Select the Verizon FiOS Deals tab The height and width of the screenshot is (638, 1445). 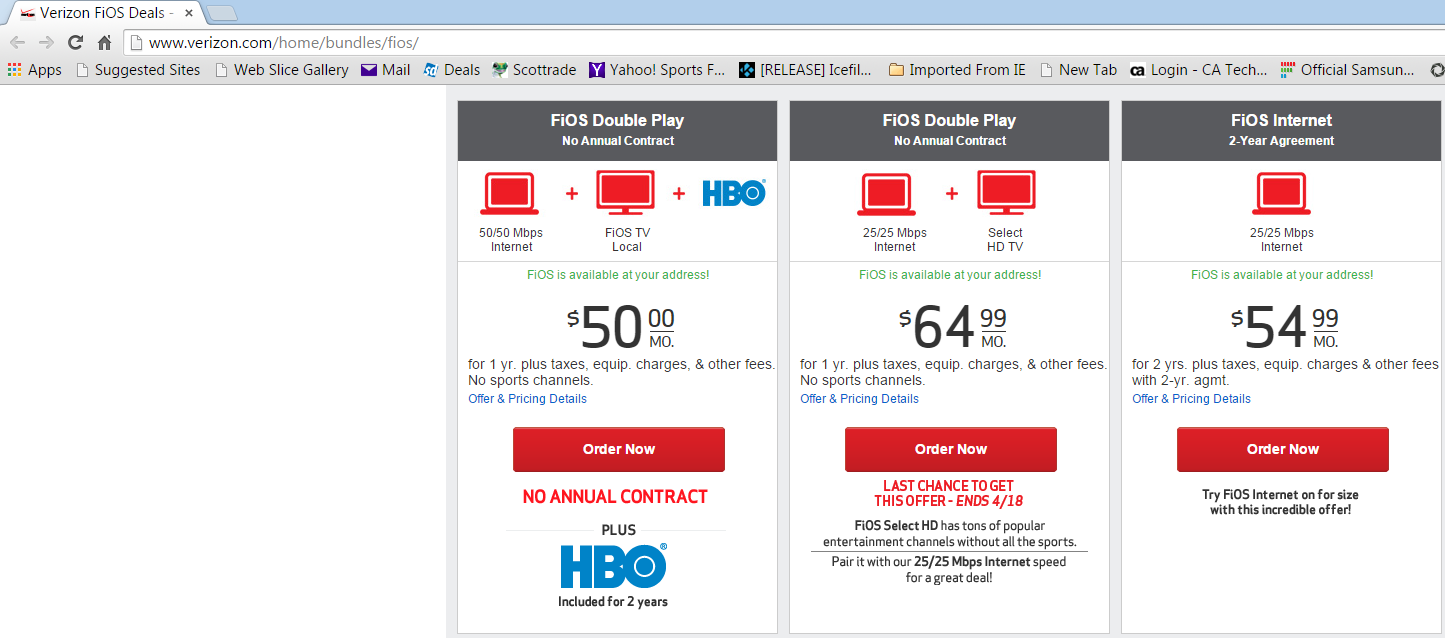pos(100,13)
